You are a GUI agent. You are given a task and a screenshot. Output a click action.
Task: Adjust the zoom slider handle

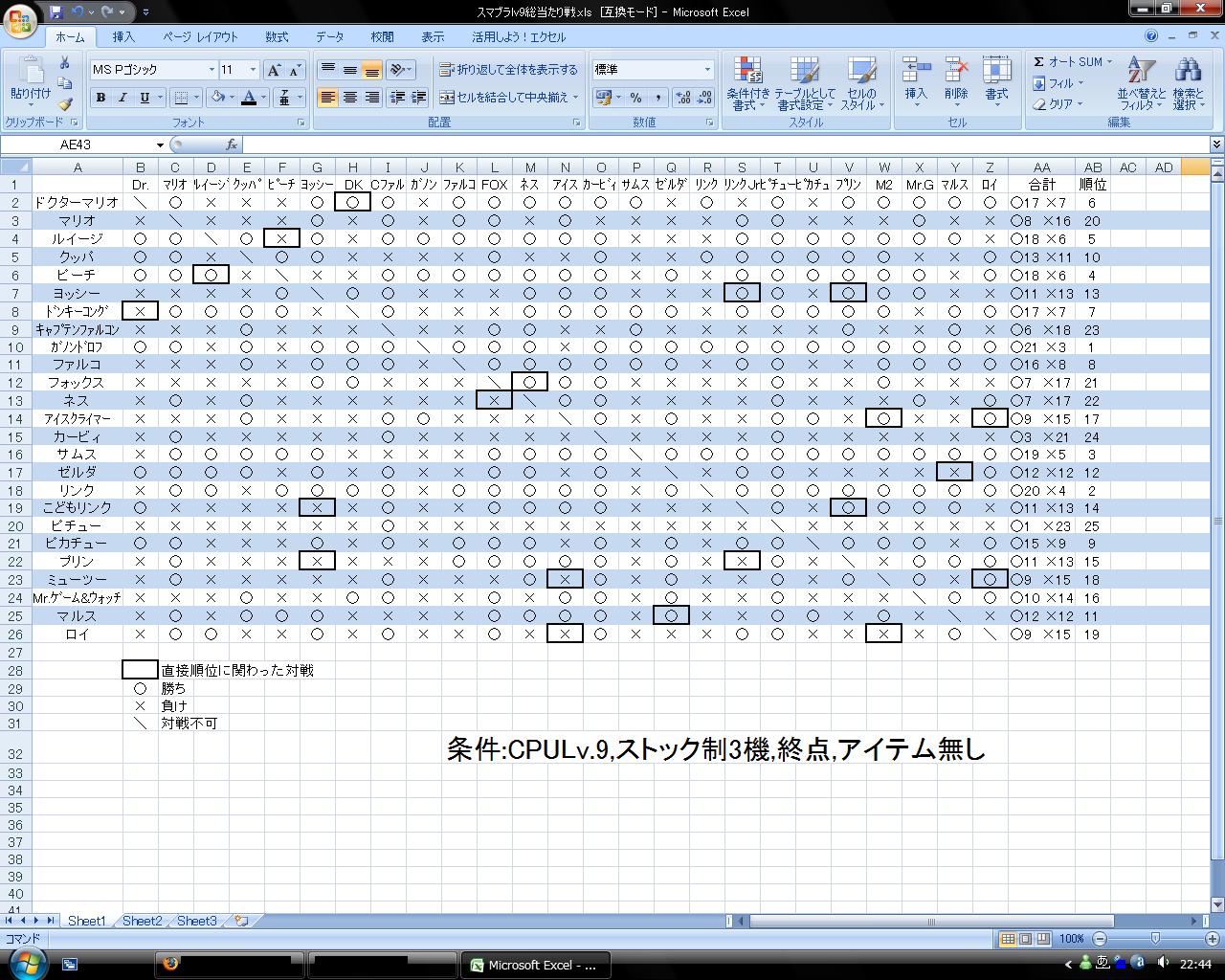1155,939
